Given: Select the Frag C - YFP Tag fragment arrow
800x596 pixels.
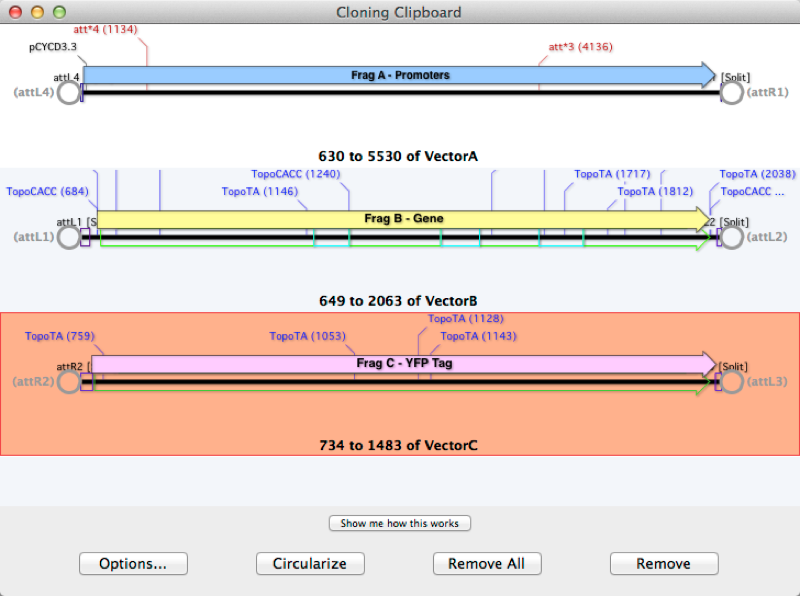Looking at the screenshot, I should [x=400, y=363].
